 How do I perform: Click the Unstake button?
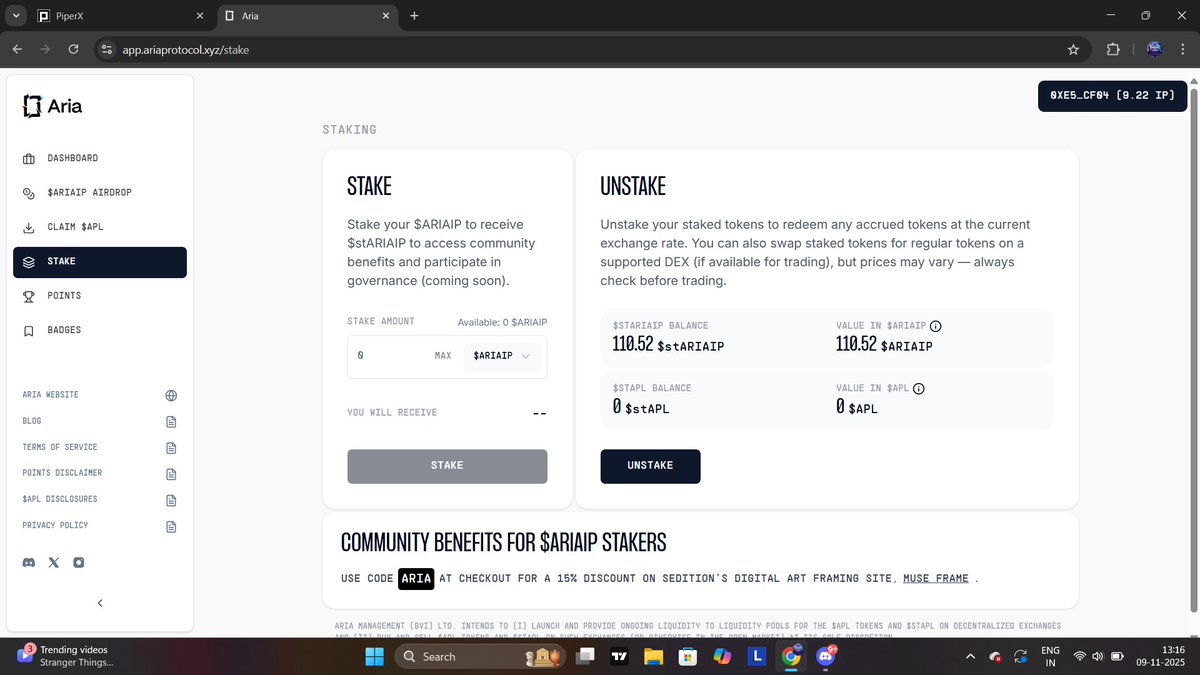point(650,466)
